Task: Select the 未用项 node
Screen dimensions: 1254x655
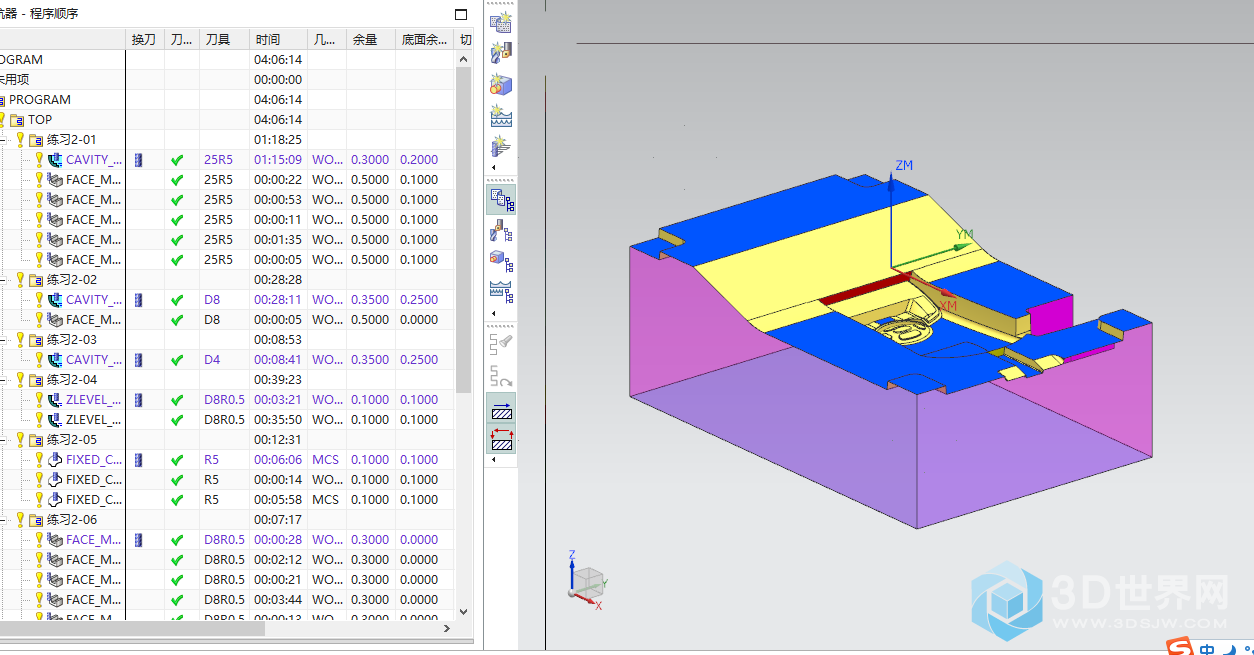Action: pyautogui.click(x=14, y=79)
